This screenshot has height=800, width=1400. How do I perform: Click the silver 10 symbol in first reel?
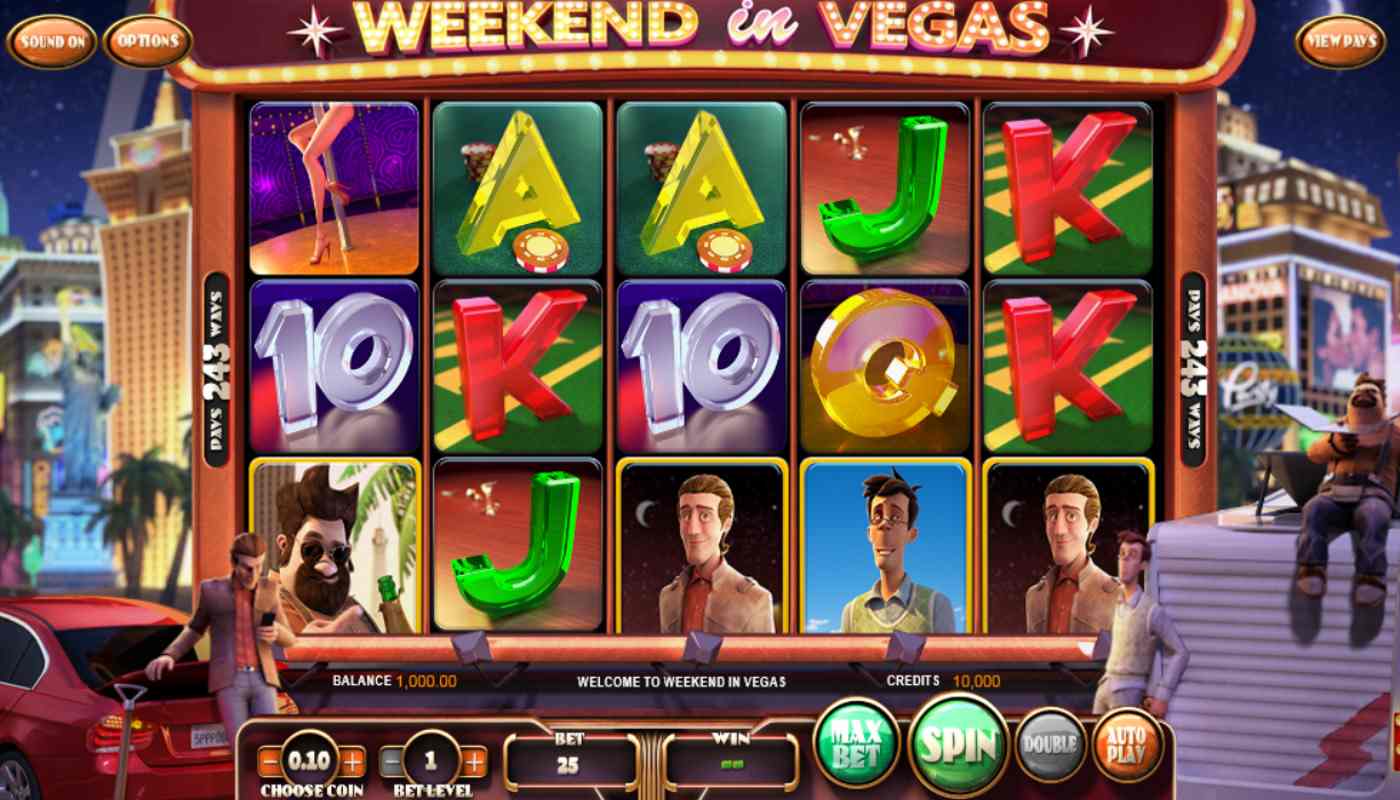tap(334, 366)
